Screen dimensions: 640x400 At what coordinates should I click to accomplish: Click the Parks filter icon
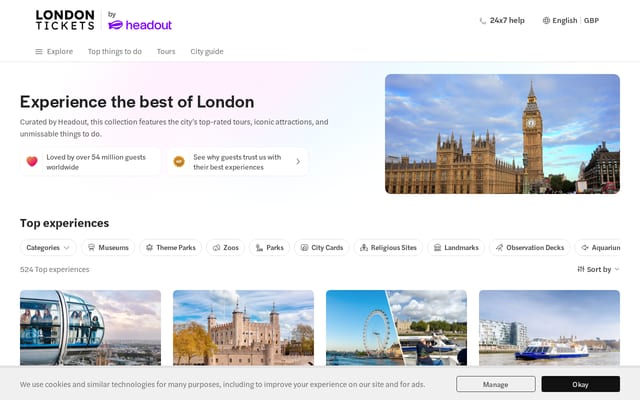coord(259,247)
